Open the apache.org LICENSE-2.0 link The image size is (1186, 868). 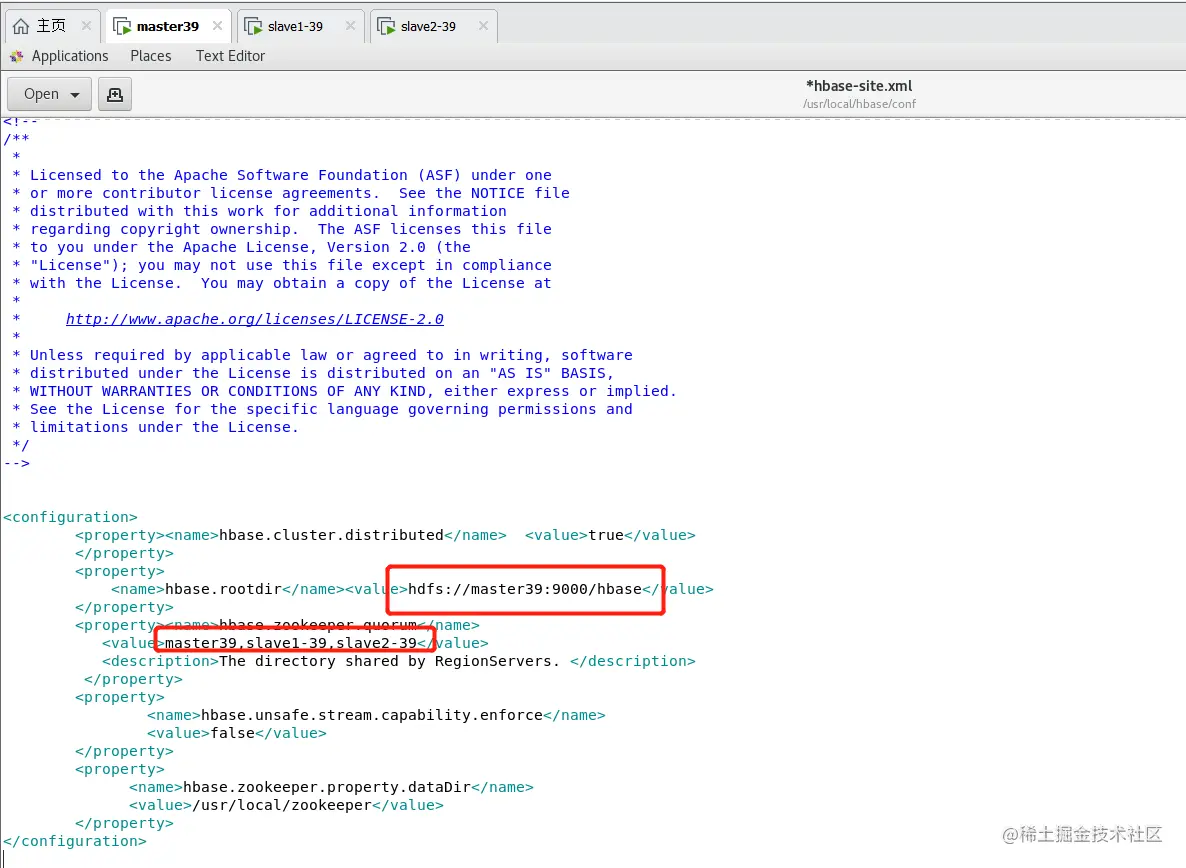(254, 319)
